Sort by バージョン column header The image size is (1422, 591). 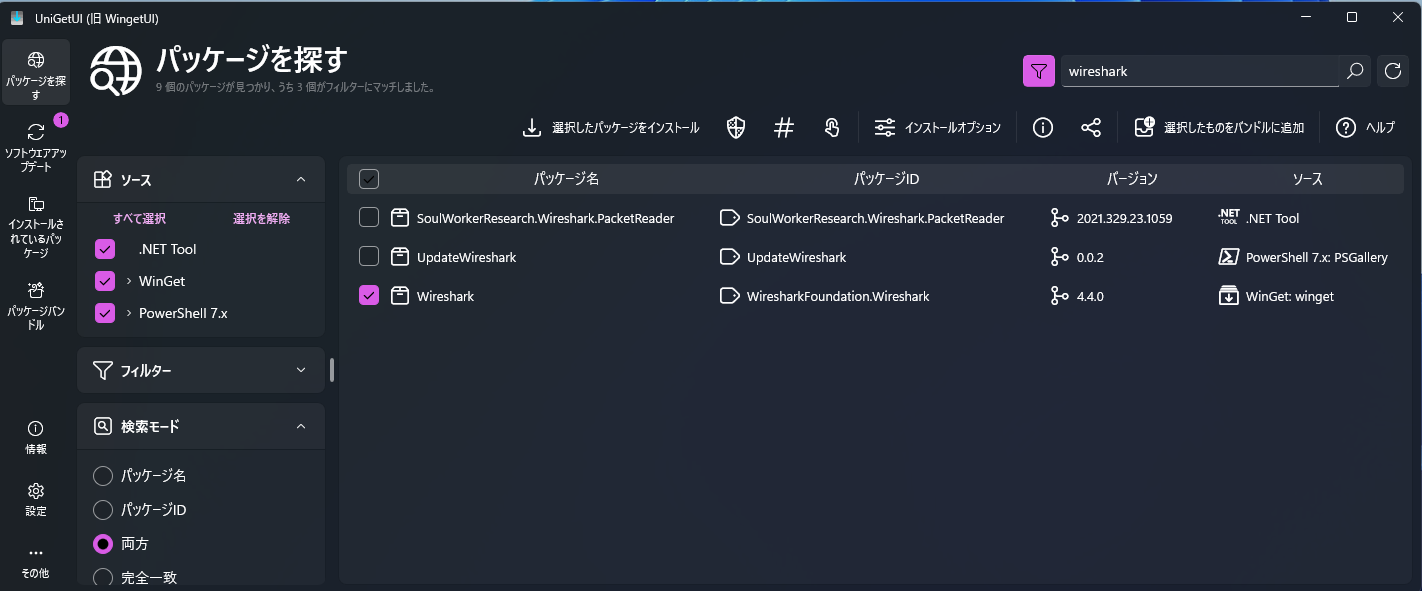point(1132,179)
